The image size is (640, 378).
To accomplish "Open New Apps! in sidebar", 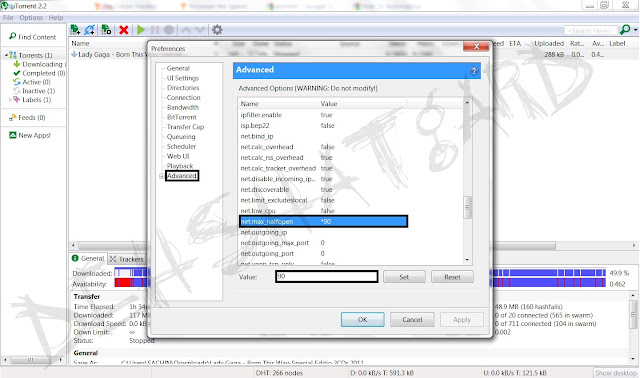I will pos(30,135).
